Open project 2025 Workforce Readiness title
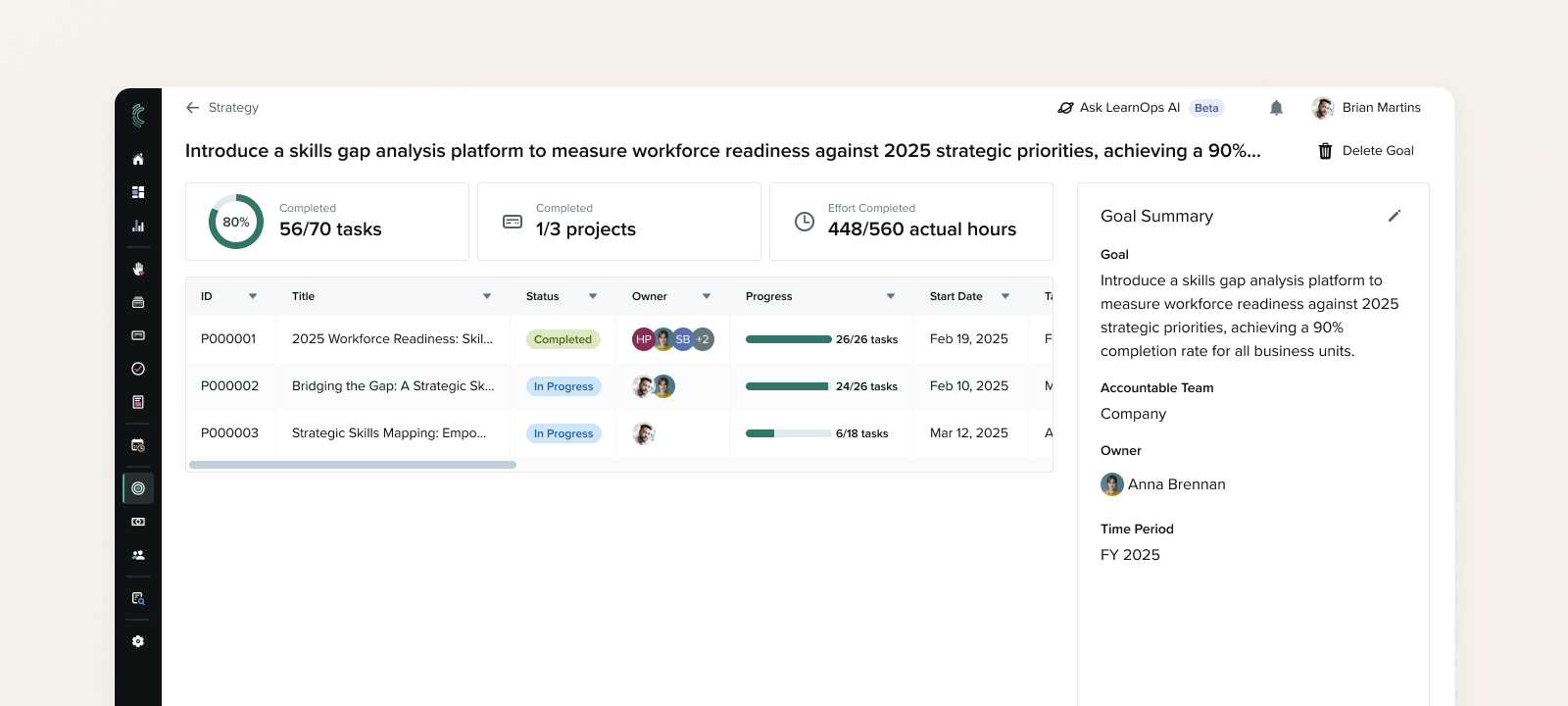Viewport: 1568px width, 706px height. (392, 339)
